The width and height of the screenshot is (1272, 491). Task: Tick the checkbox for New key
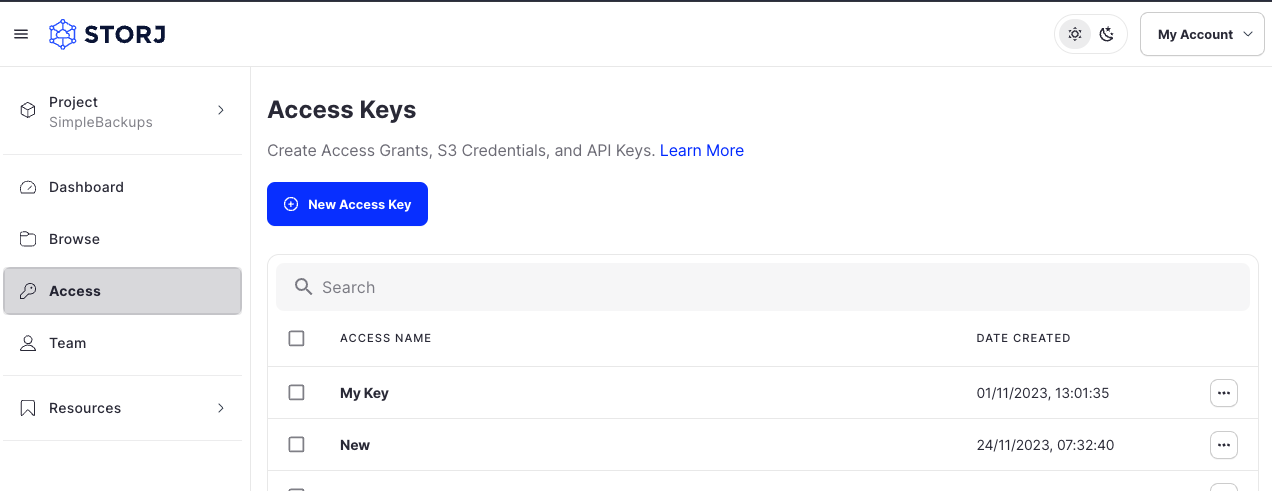coord(296,445)
